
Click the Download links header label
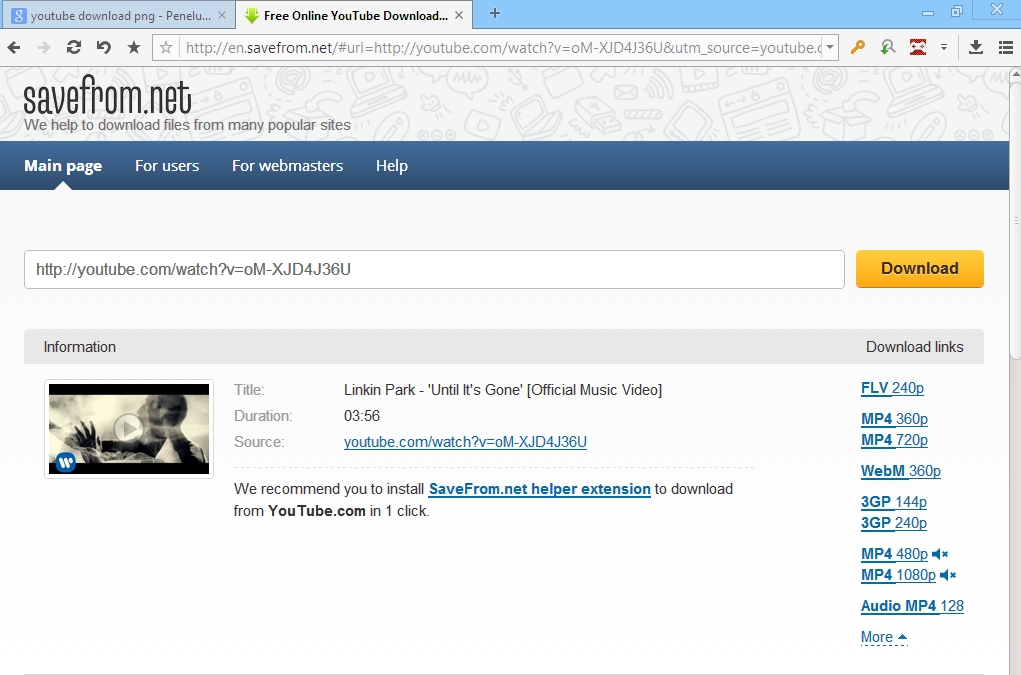[914, 347]
